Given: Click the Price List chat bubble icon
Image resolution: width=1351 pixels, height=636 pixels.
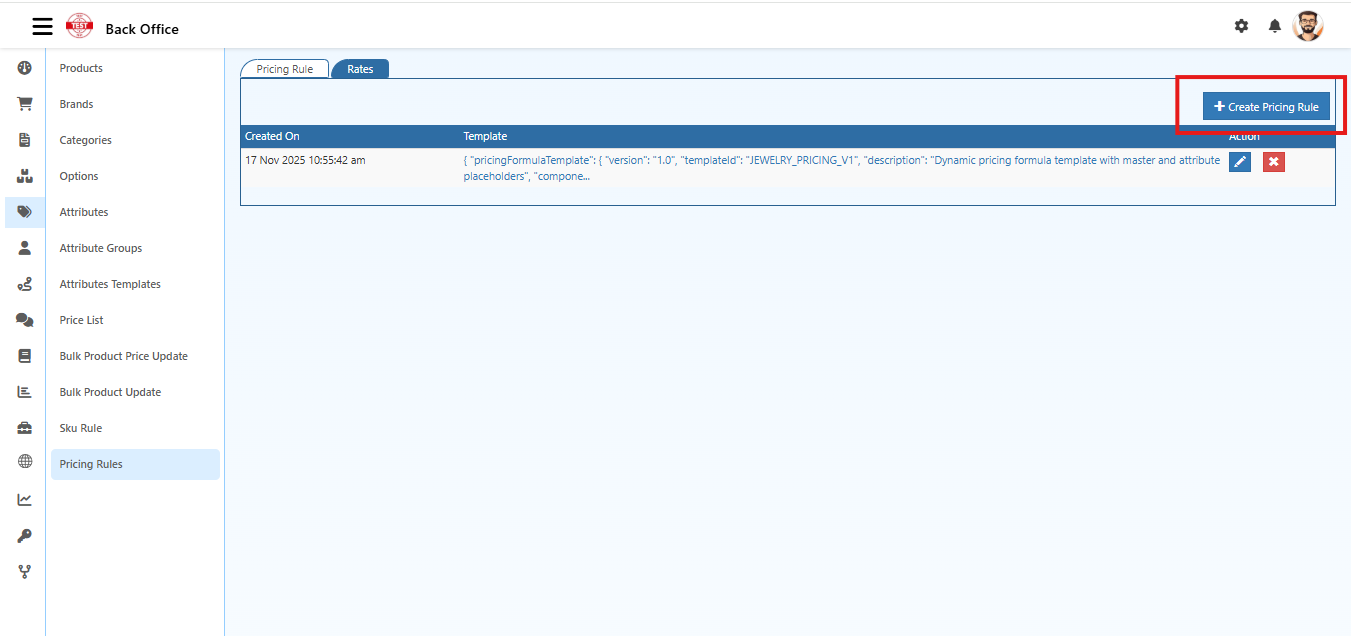Looking at the screenshot, I should [24, 319].
